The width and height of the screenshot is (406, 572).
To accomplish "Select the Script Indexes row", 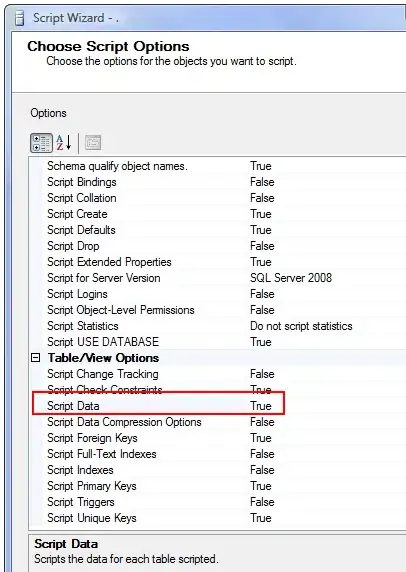I will (x=217, y=470).
